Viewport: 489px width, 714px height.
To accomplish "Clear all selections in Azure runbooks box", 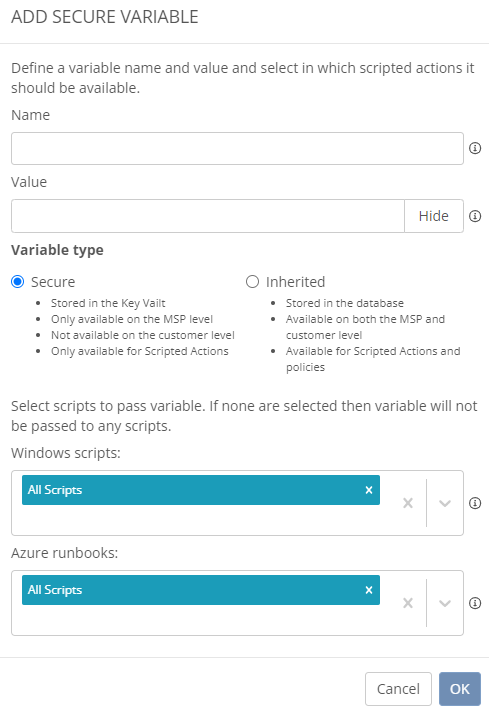I will pyautogui.click(x=408, y=603).
